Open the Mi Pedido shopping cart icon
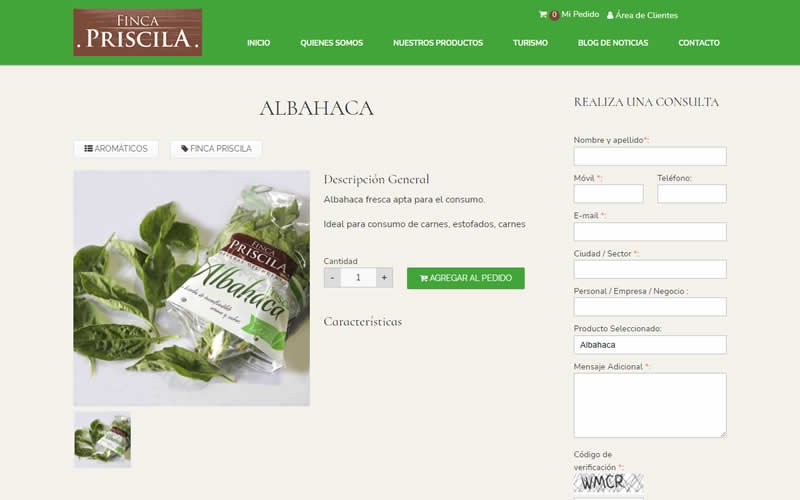 point(542,15)
